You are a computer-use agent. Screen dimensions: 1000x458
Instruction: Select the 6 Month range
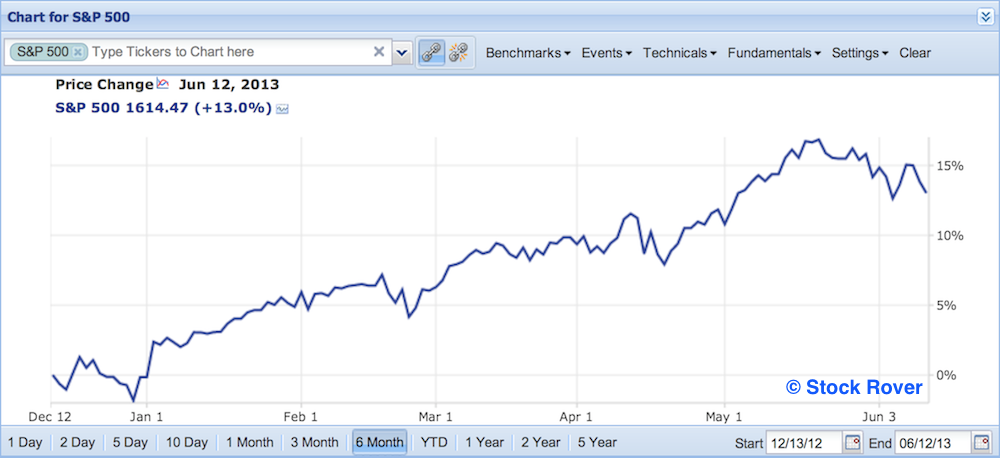coord(379,442)
